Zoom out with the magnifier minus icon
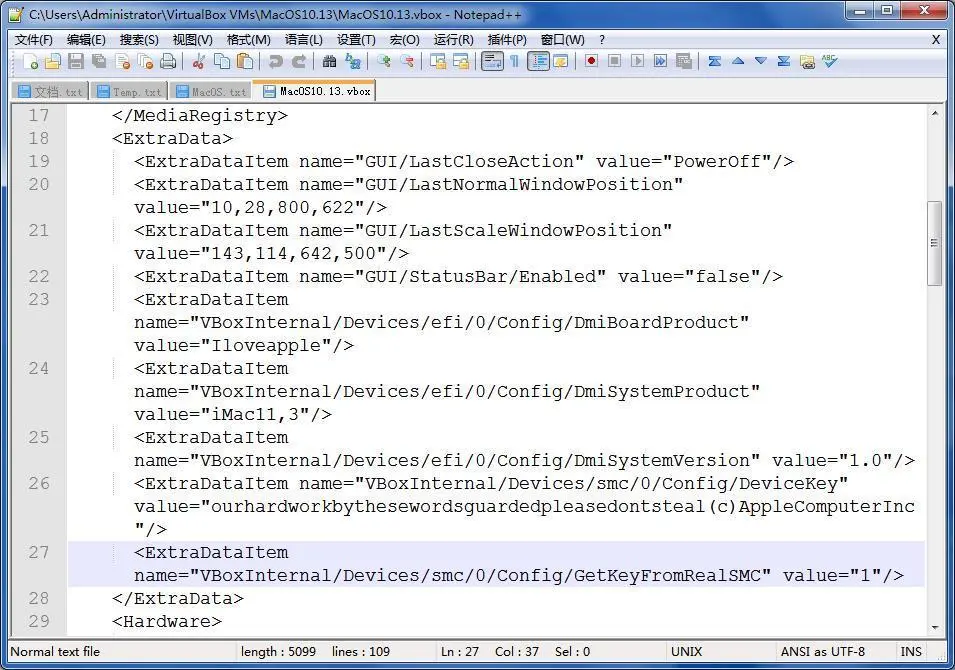The width and height of the screenshot is (955, 670). tap(407, 62)
